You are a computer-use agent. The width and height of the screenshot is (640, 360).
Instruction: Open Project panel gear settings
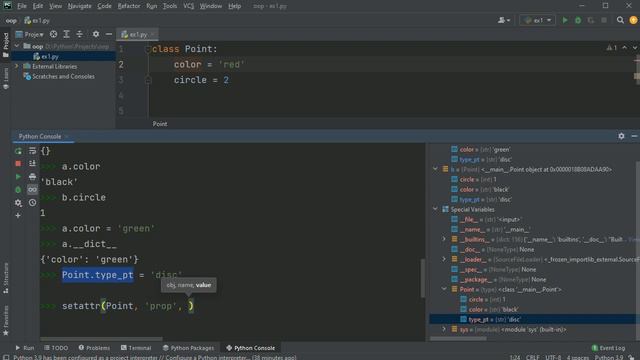pyautogui.click(x=96, y=34)
